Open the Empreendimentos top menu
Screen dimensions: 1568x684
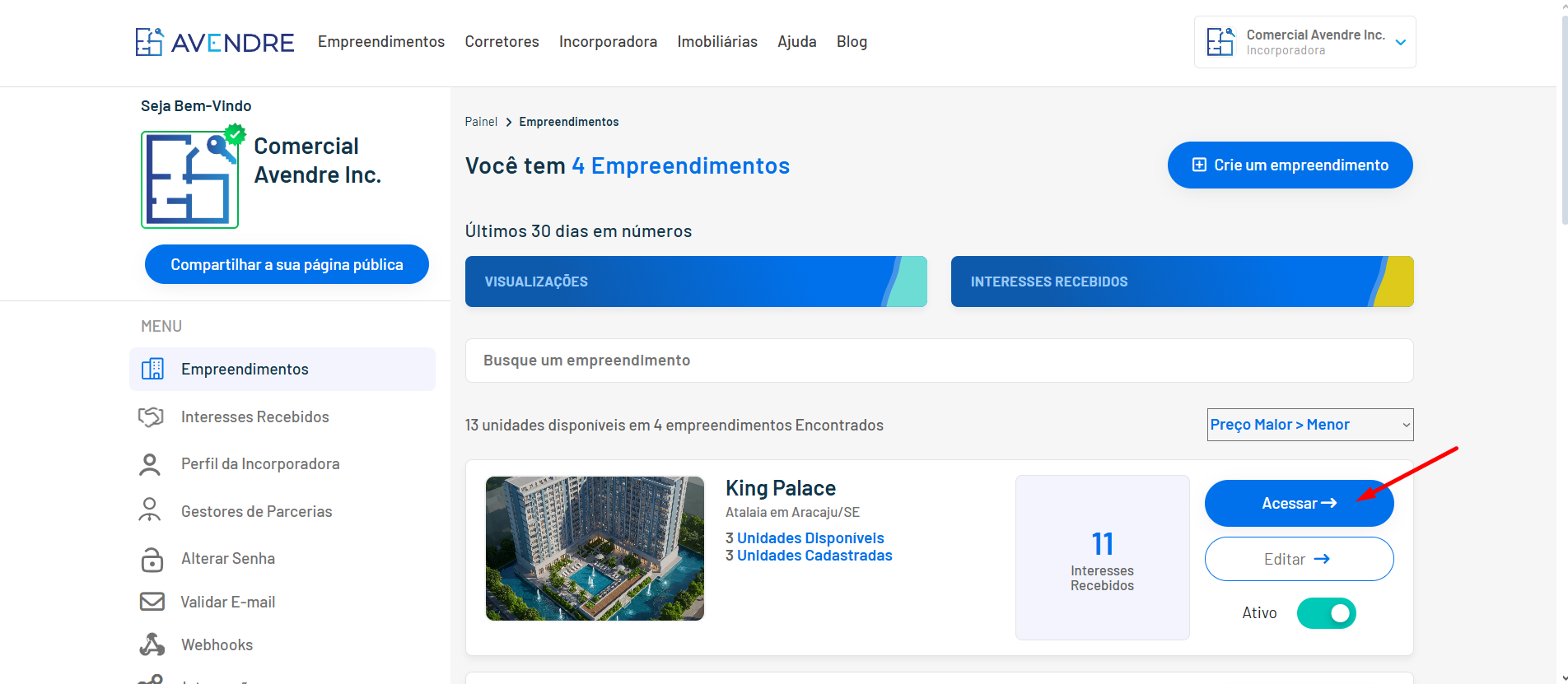tap(381, 42)
